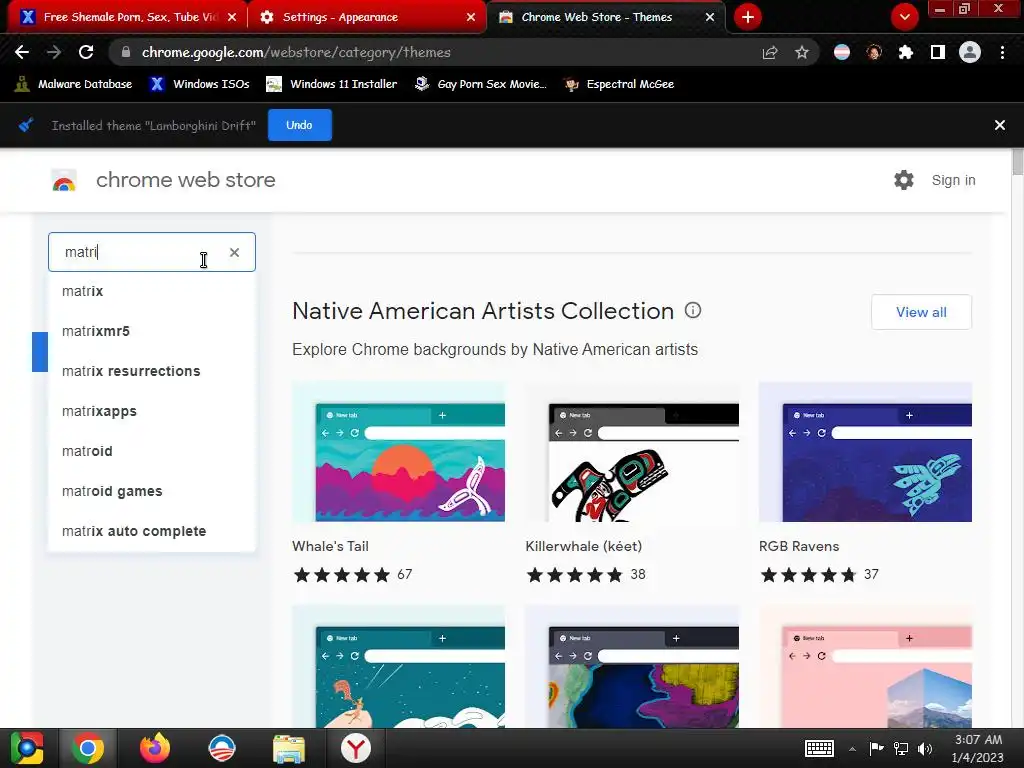Open the network tray icon
The width and height of the screenshot is (1024, 768).
click(x=901, y=748)
